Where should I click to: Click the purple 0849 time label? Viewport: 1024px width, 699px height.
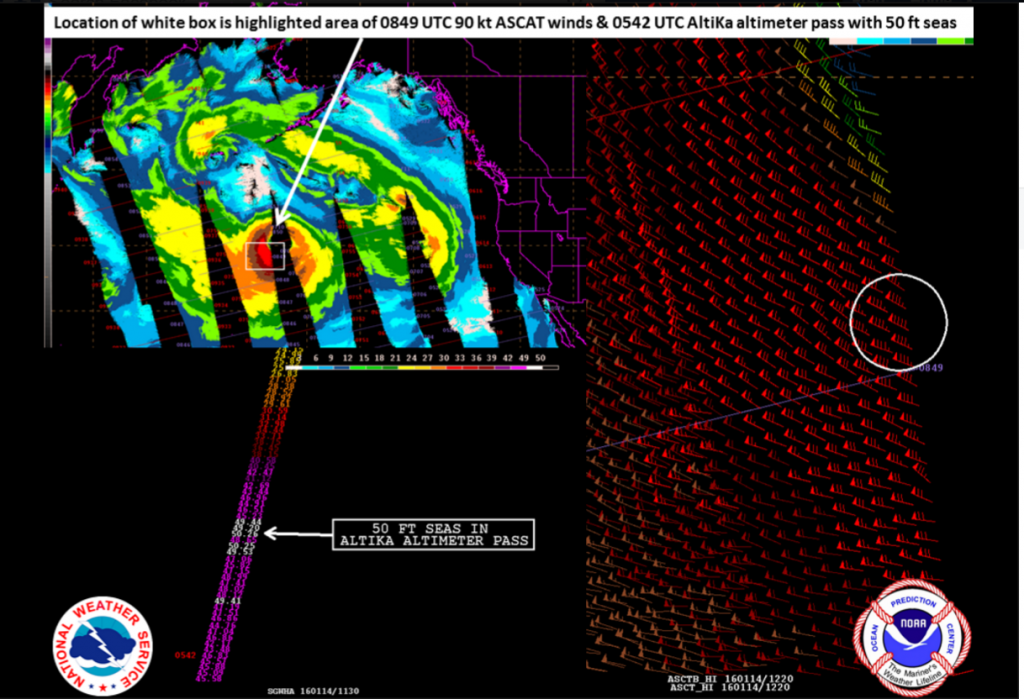929,368
